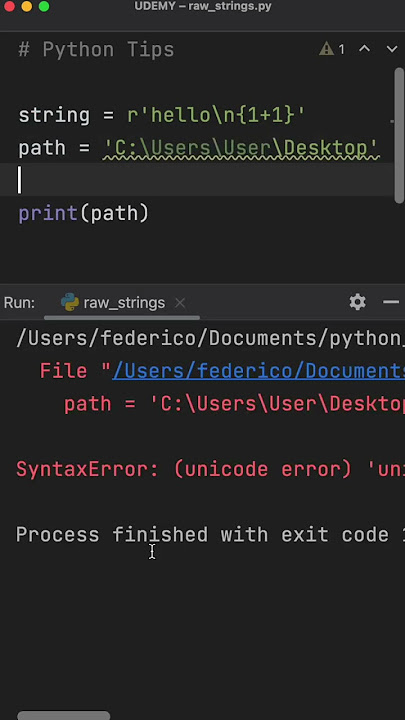
Task: Click the r'hello\n{1+1}' raw string
Action: [216, 115]
